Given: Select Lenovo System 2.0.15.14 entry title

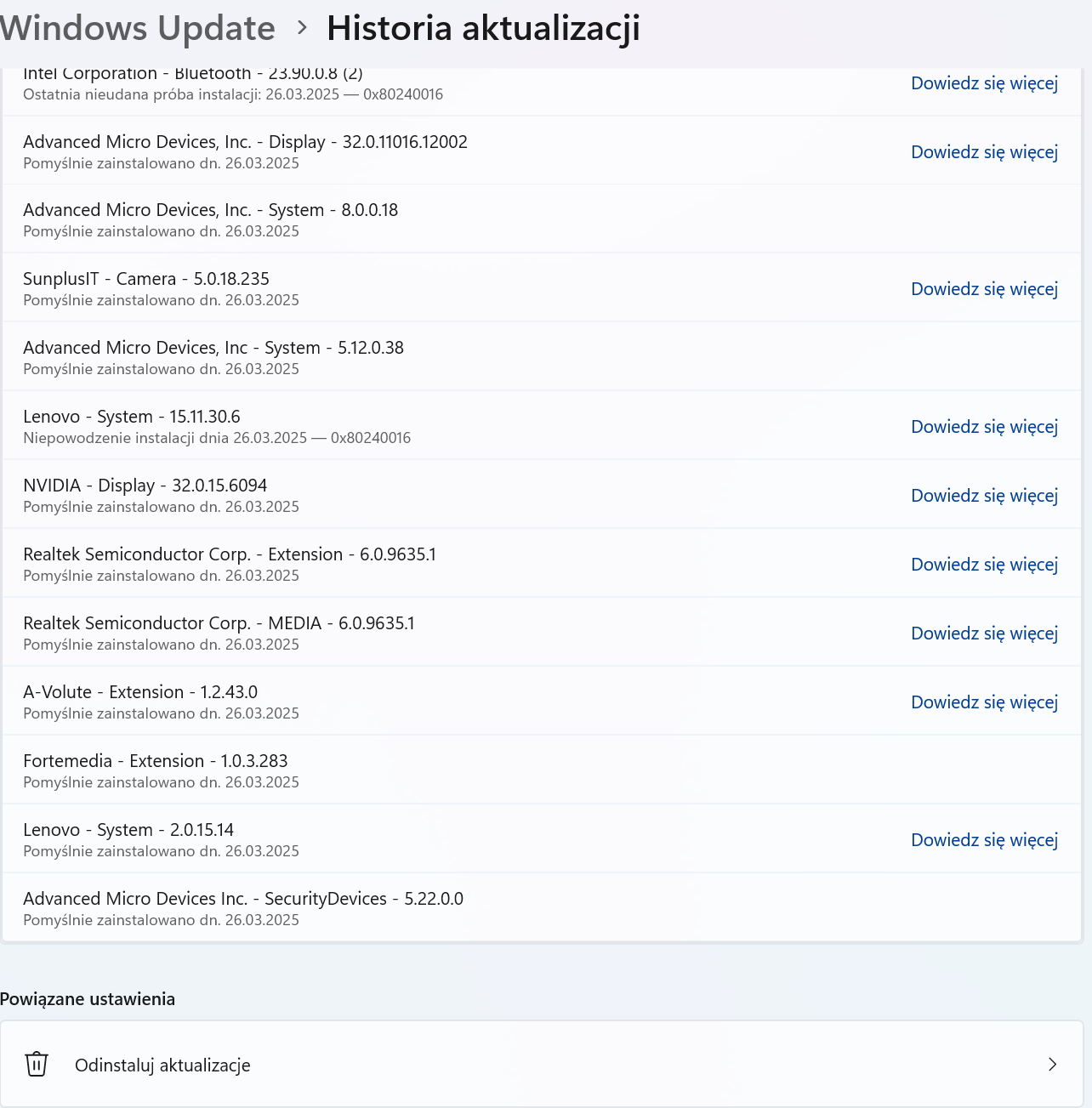Looking at the screenshot, I should click(x=128, y=830).
